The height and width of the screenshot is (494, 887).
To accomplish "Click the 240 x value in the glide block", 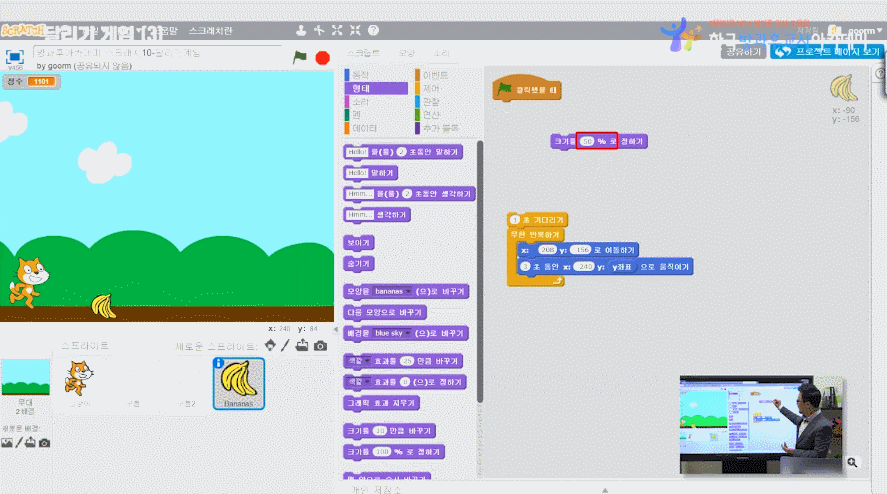I will pos(584,267).
